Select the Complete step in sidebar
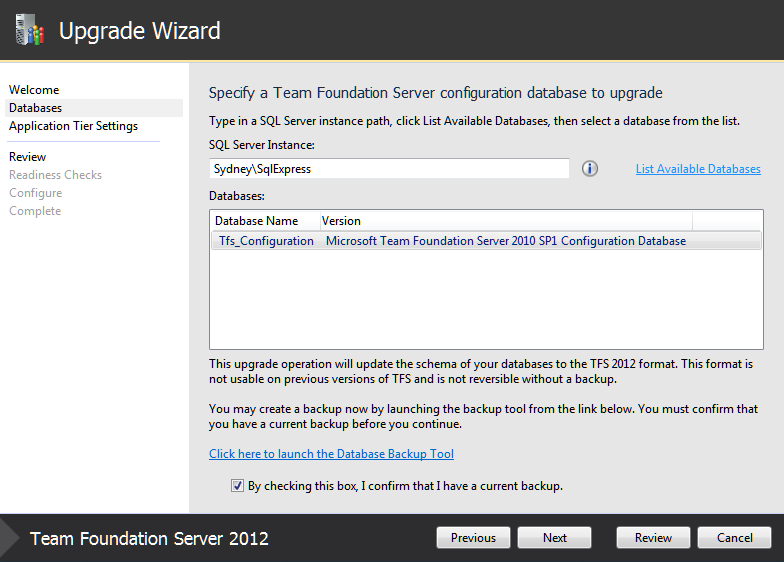Image resolution: width=784 pixels, height=562 pixels. click(35, 211)
